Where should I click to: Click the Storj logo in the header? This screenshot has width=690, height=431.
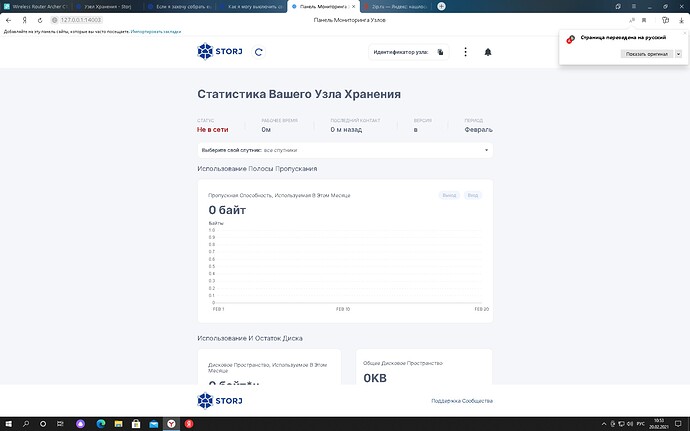(x=220, y=51)
